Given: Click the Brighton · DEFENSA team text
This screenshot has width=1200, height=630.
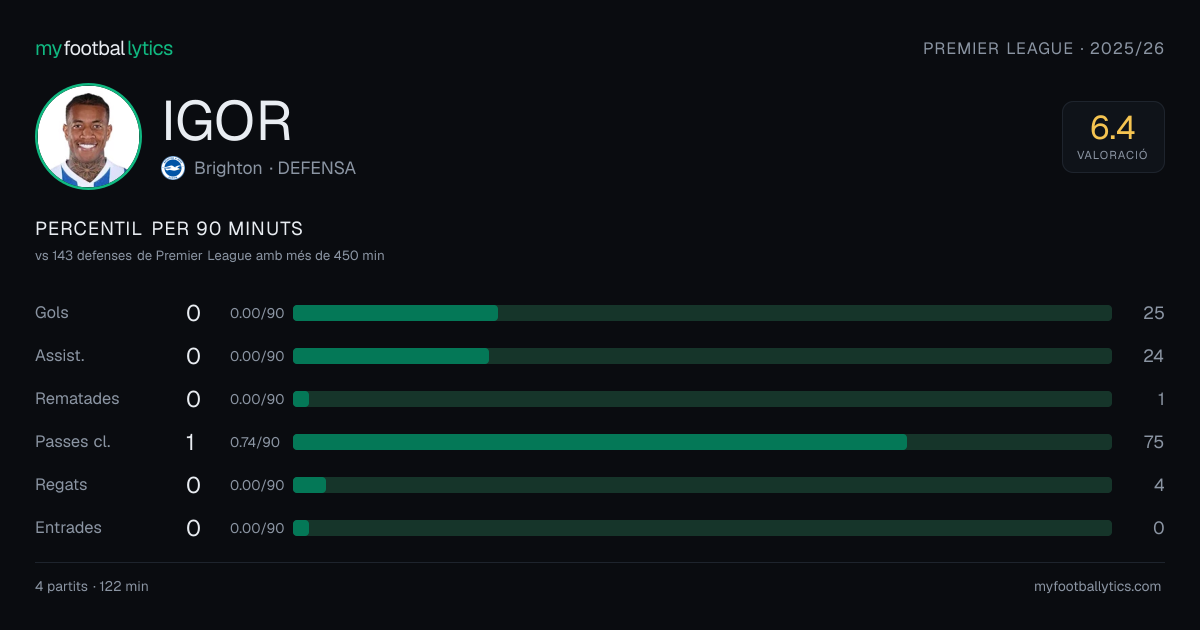Looking at the screenshot, I should pos(275,168).
